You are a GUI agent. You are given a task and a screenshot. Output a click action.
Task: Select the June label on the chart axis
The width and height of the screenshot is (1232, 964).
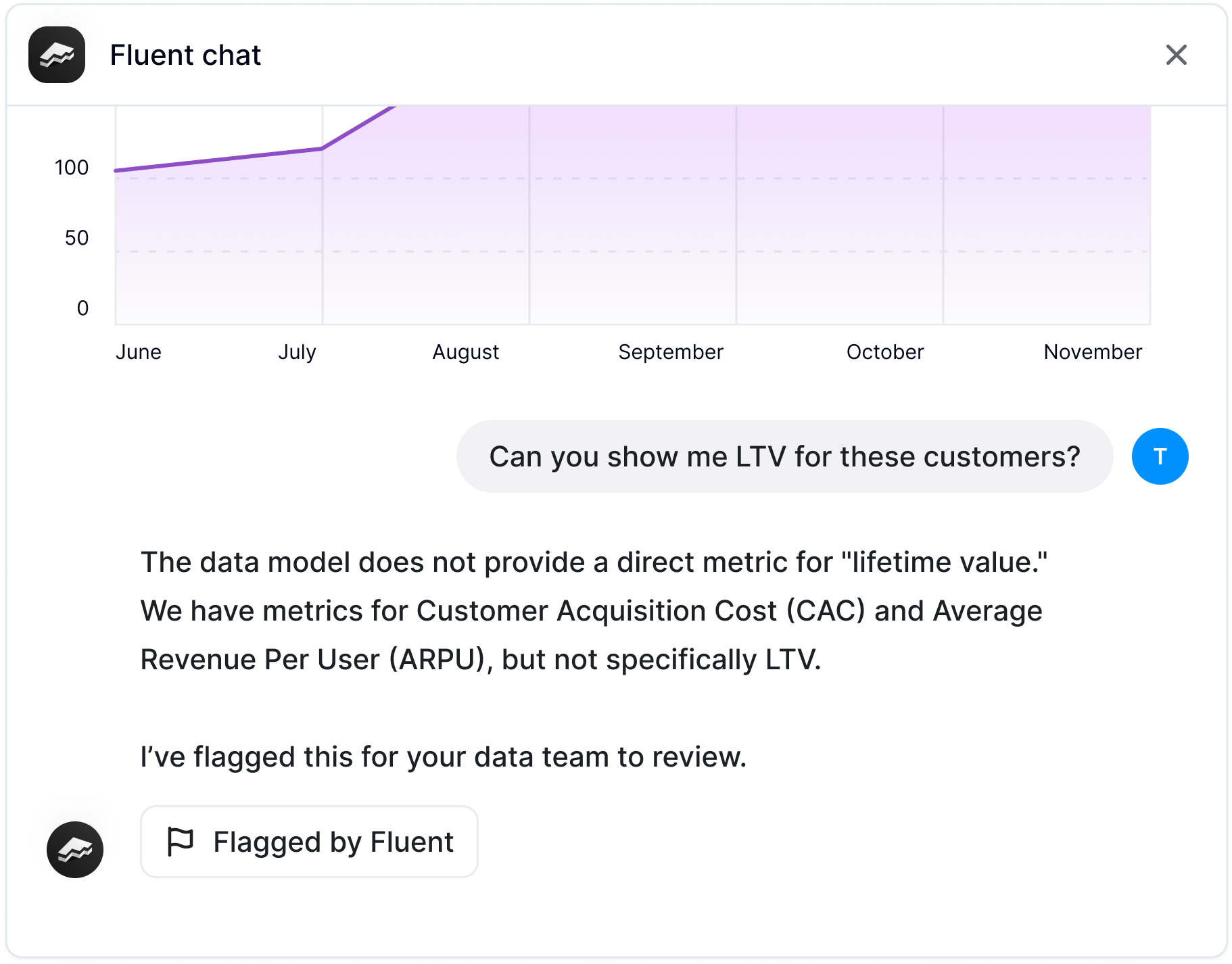139,352
